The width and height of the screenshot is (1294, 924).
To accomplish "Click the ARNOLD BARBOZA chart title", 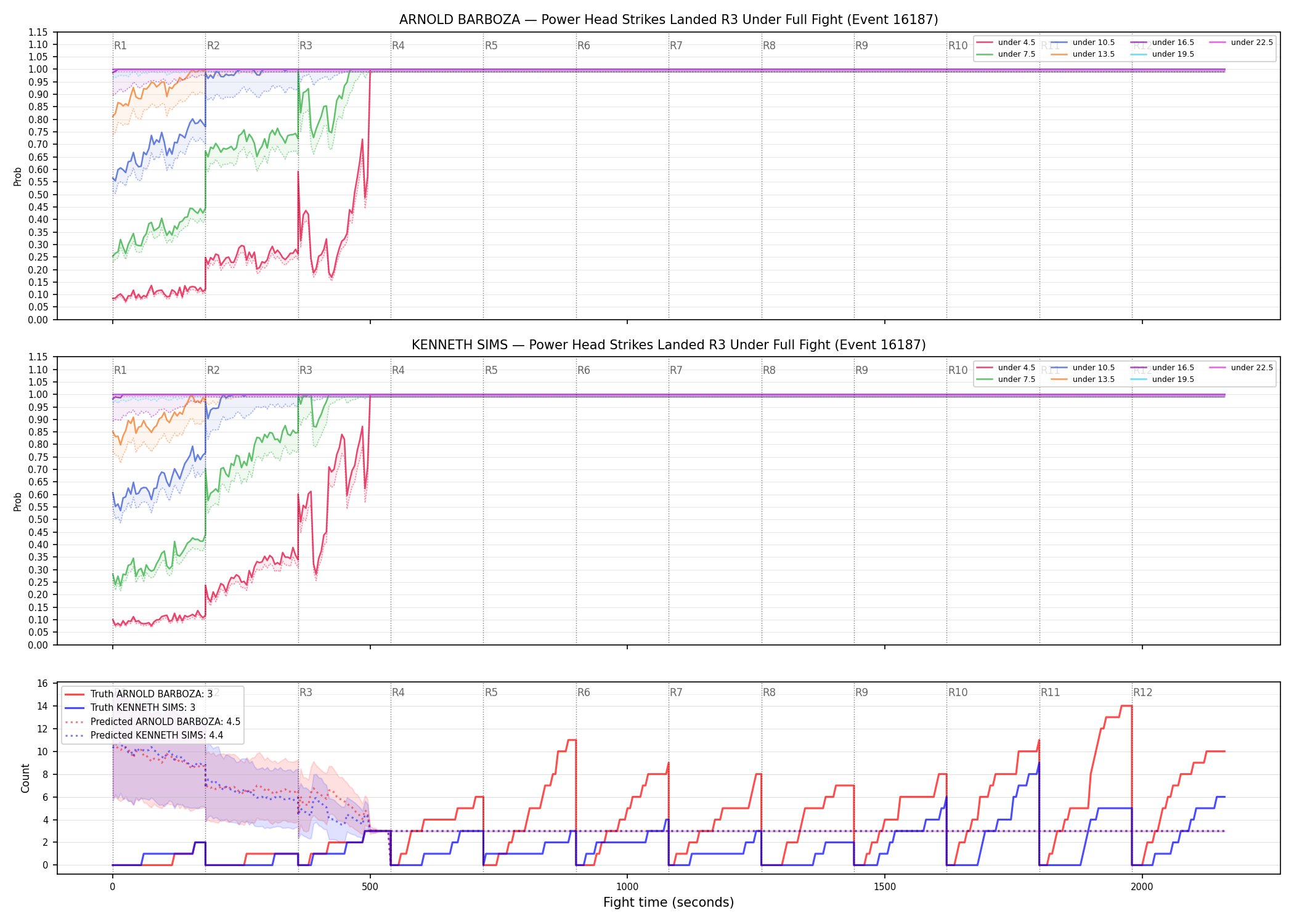I will 669,20.
